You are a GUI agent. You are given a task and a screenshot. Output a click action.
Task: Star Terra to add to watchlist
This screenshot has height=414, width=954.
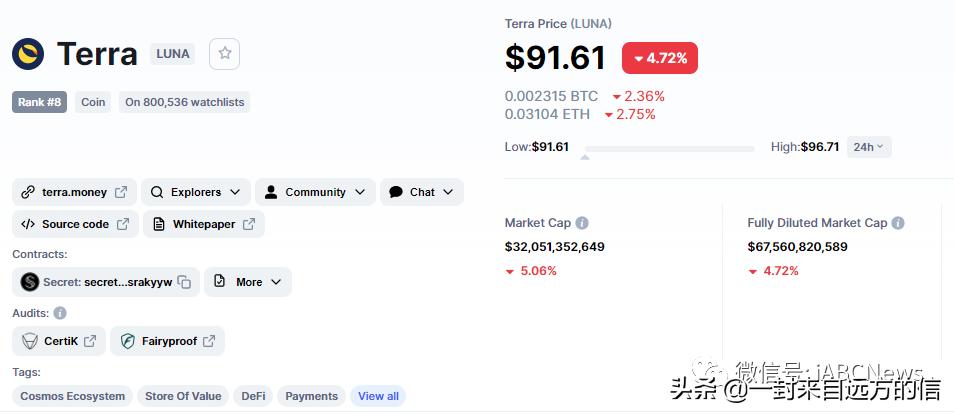pyautogui.click(x=224, y=54)
